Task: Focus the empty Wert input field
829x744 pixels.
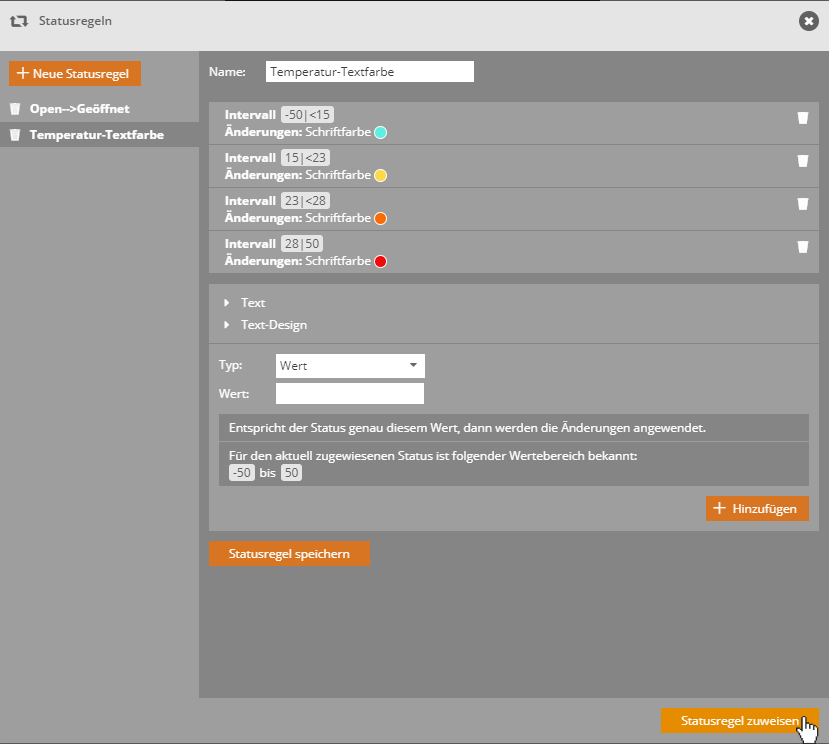Action: coord(350,394)
